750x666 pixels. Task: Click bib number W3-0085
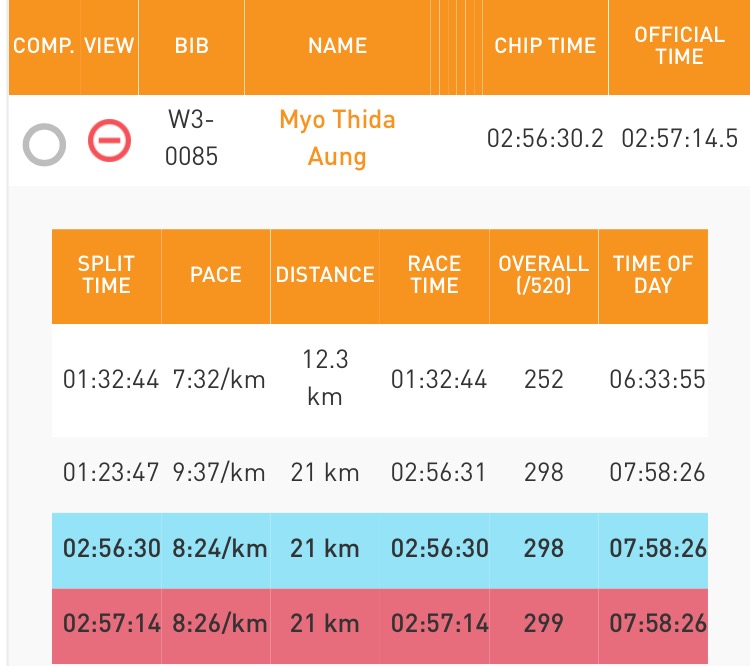point(190,138)
